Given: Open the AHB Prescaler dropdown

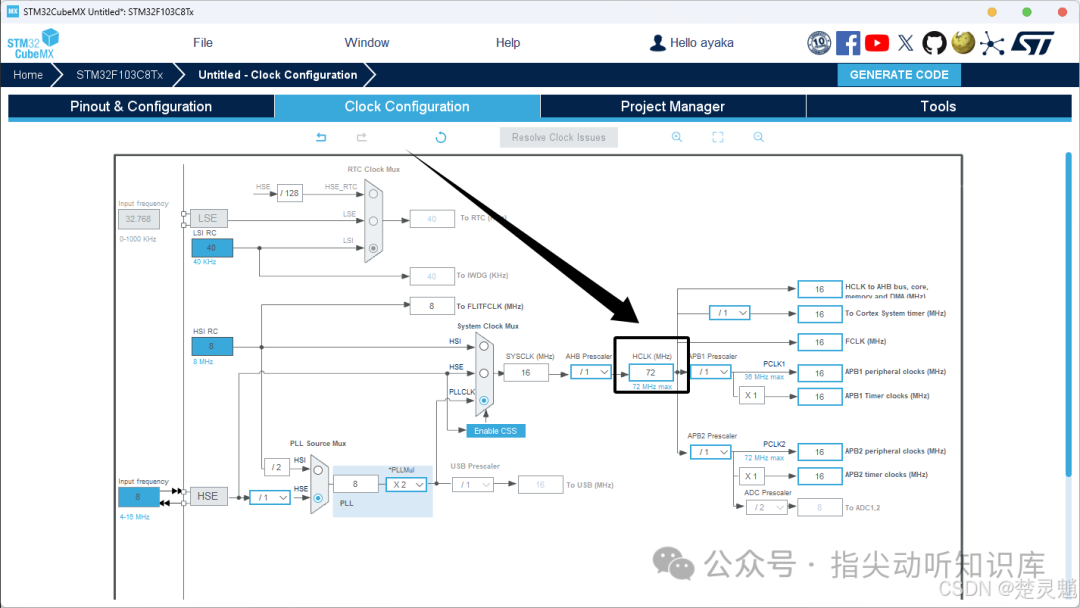Looking at the screenshot, I should click(x=590, y=372).
